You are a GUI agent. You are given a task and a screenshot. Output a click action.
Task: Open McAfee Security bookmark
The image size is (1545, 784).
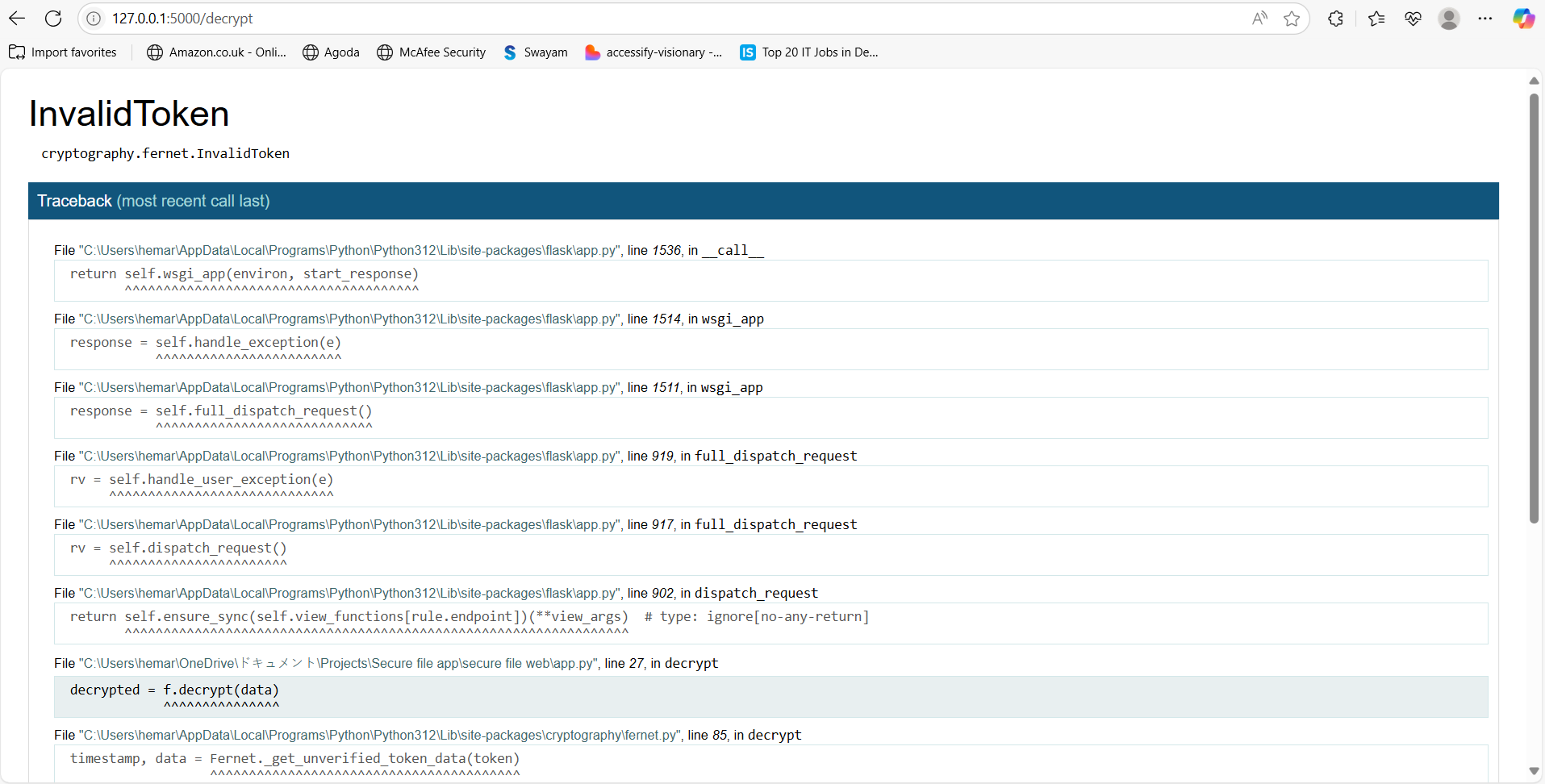[x=432, y=52]
